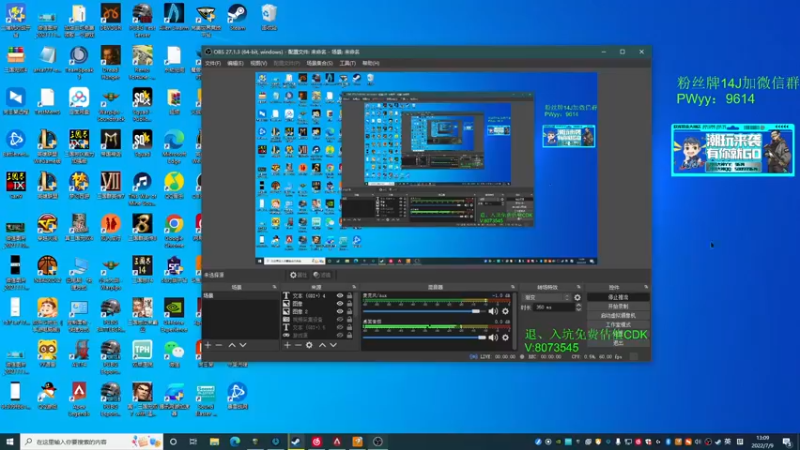Open the QQ音乐 desktop shortcut
The height and width of the screenshot is (450, 800).
click(x=174, y=185)
